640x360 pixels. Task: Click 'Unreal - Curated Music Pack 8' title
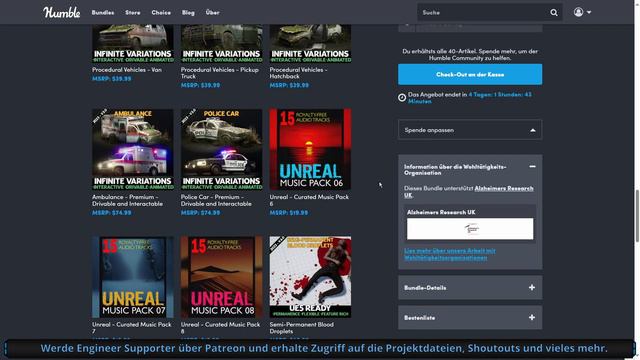click(220, 328)
